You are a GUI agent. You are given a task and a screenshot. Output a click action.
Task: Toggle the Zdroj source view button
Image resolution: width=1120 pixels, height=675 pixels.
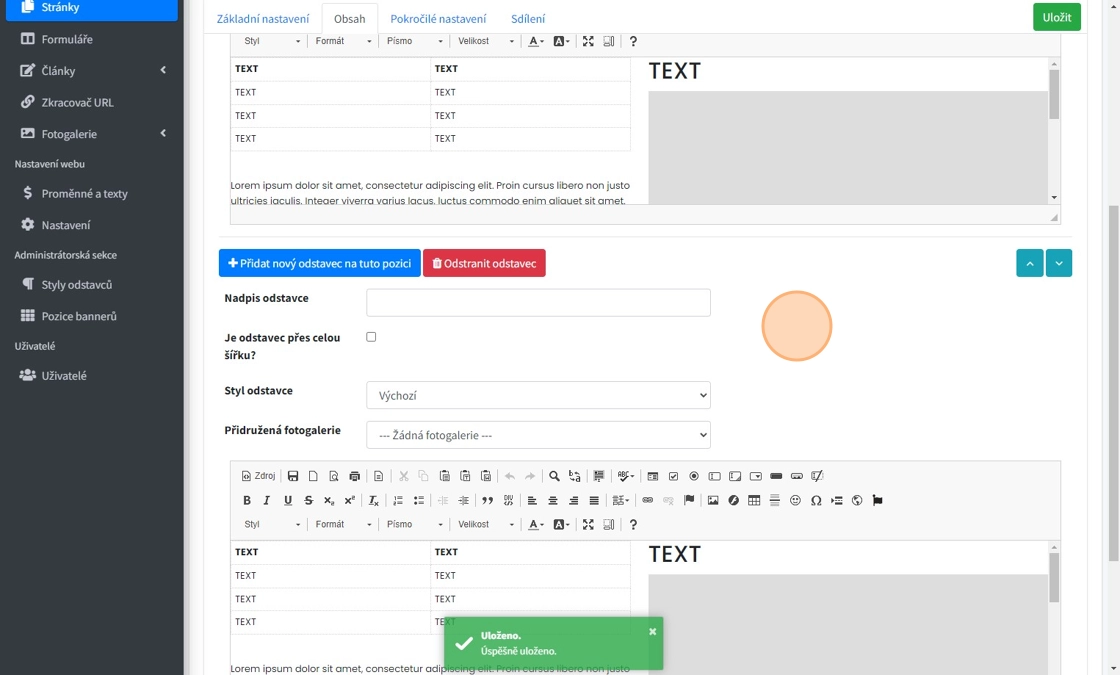(x=258, y=476)
